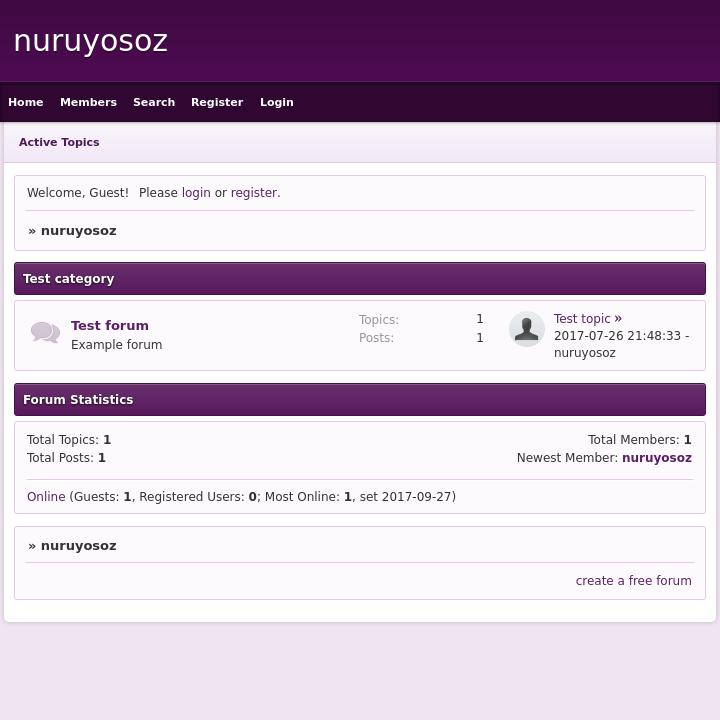Click the speech bubbles icon beside Test forum
Screen dimensions: 720x720
pyautogui.click(x=45, y=333)
